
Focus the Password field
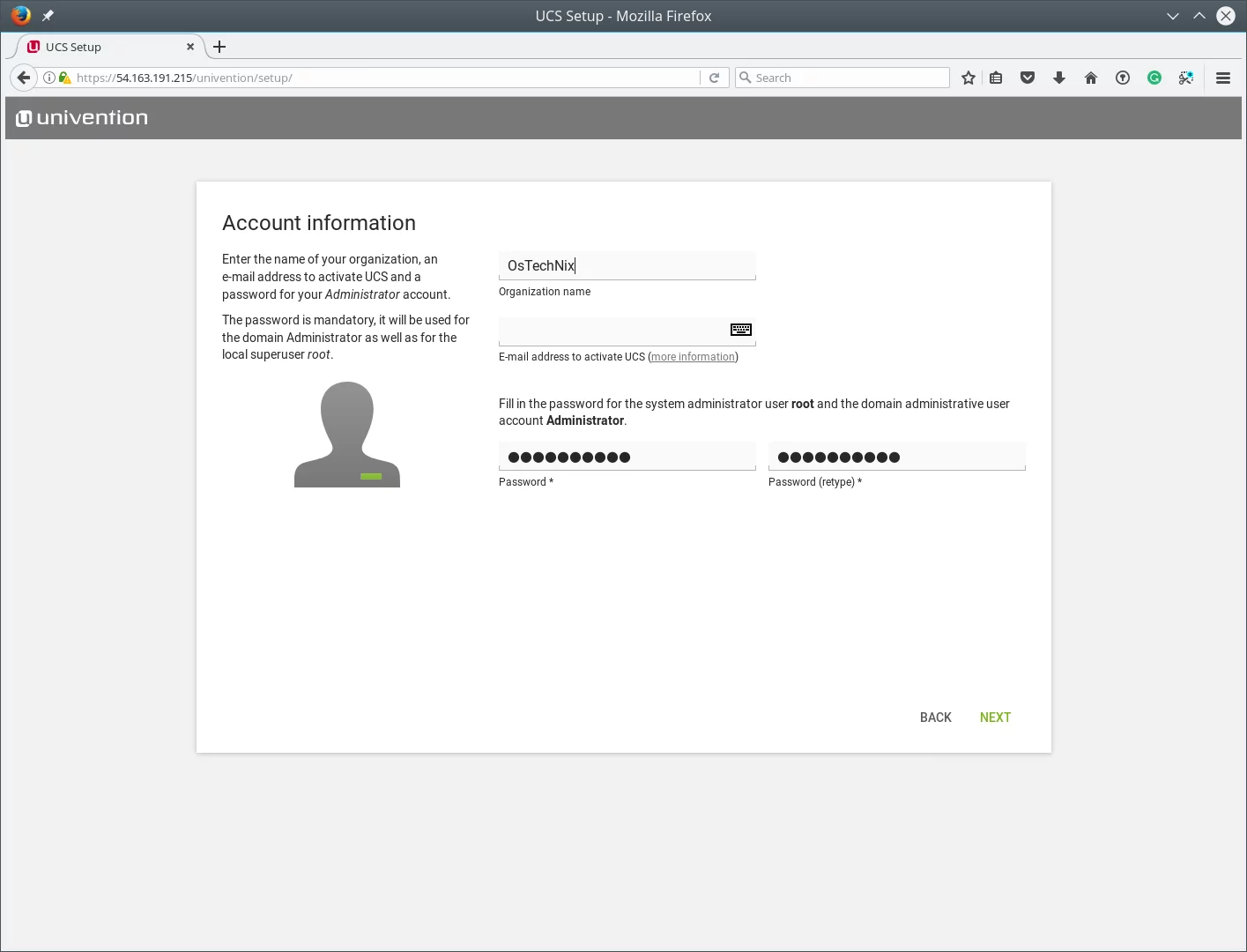[627, 456]
